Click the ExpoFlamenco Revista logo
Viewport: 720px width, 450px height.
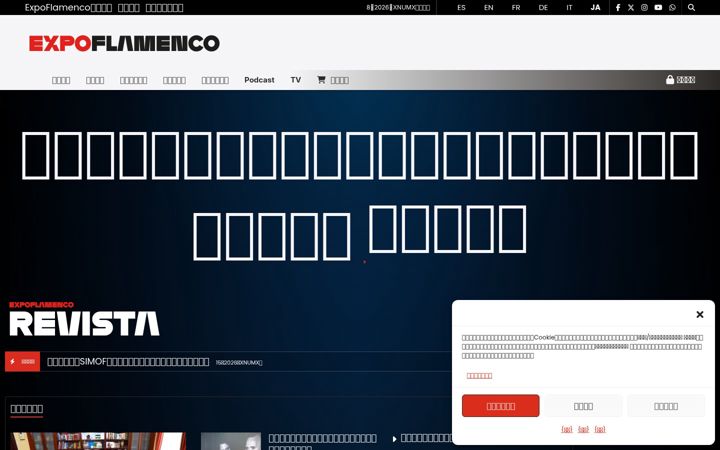[x=84, y=319]
